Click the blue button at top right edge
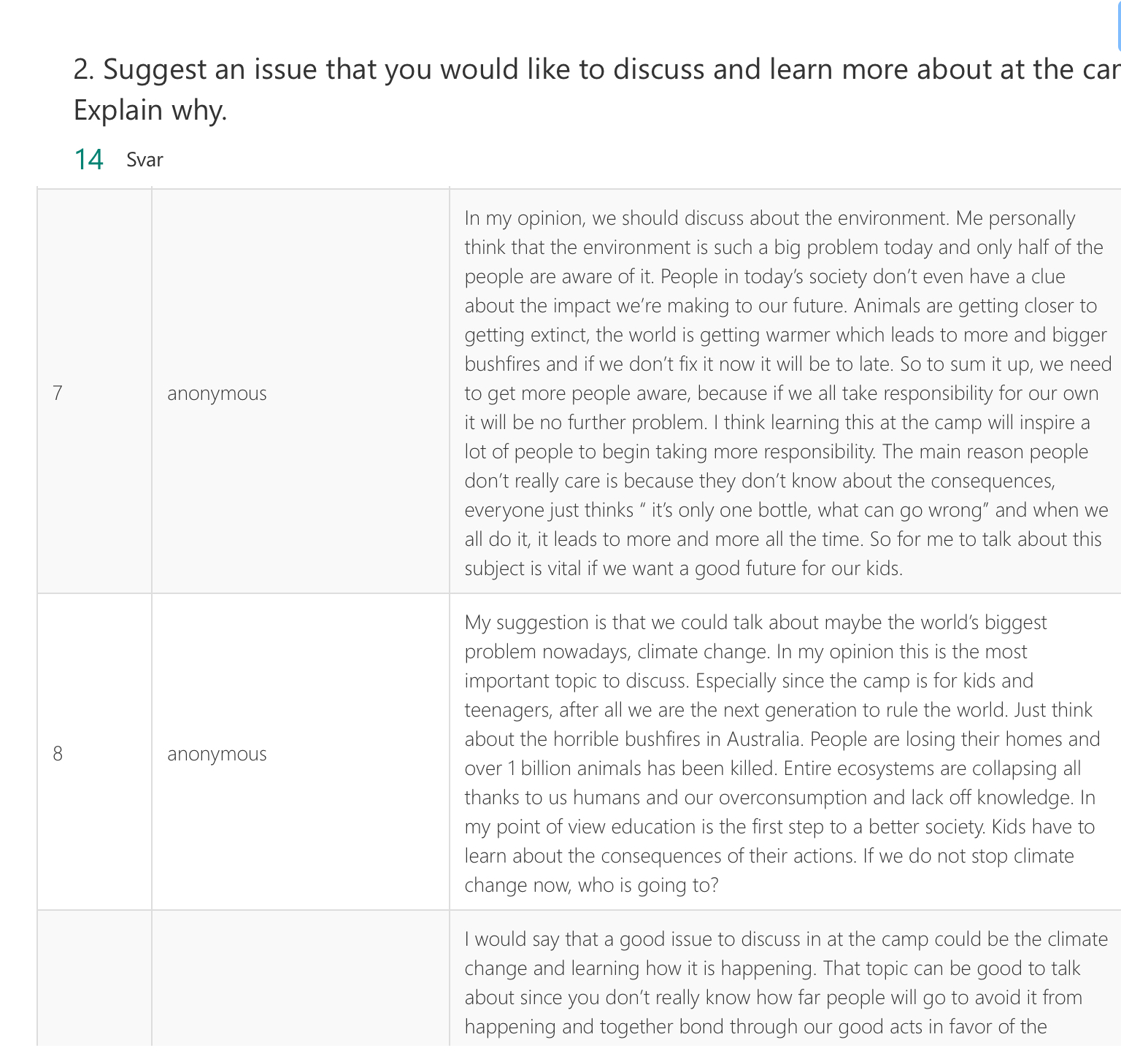 pos(1118,26)
